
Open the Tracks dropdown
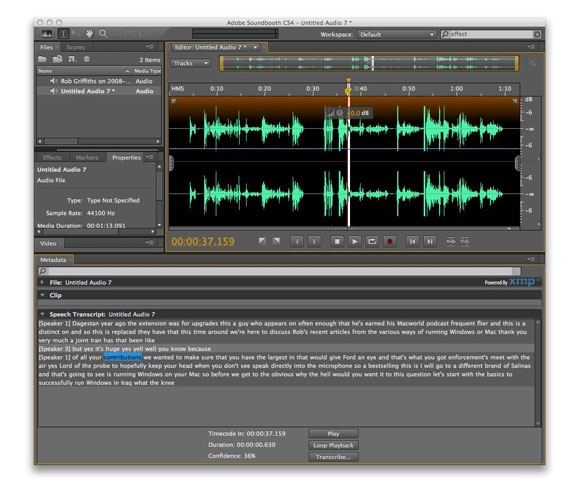tap(191, 63)
